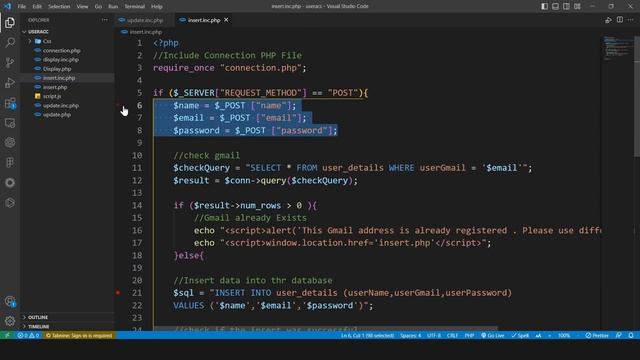
Task: Open script.js in the explorer
Action: tap(52, 96)
